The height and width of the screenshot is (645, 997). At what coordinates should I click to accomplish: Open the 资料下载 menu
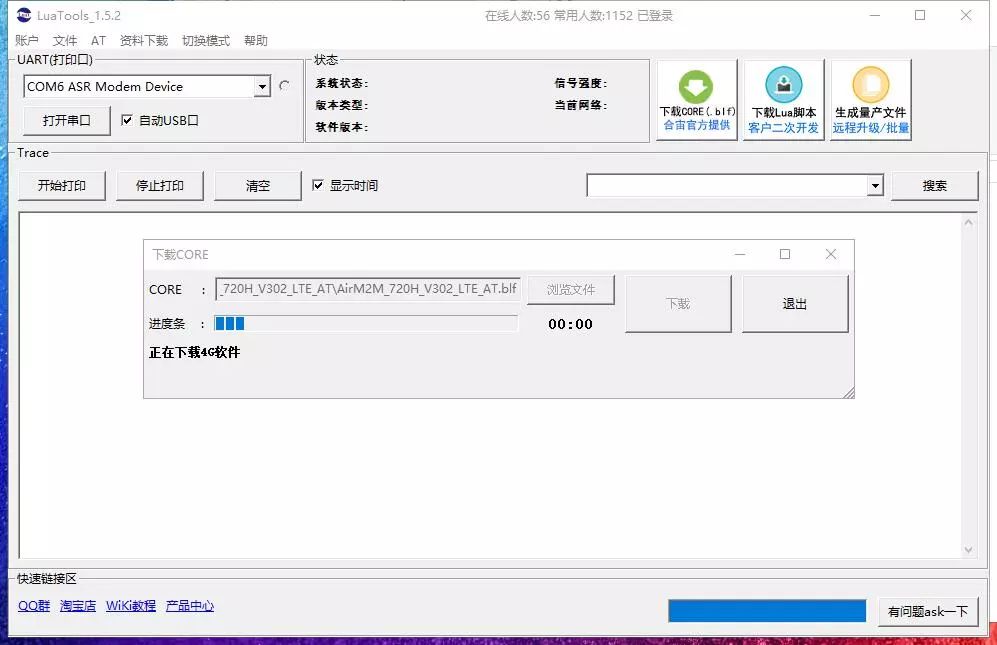coord(144,41)
